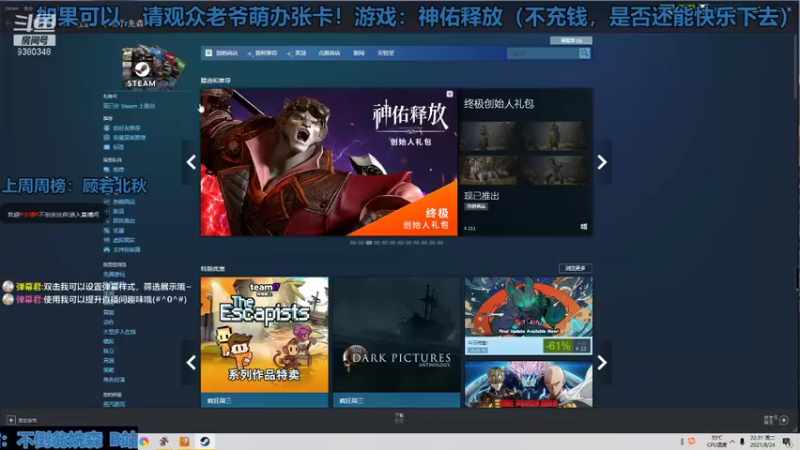Select top-left screenshot in featured panel

tap(488, 136)
